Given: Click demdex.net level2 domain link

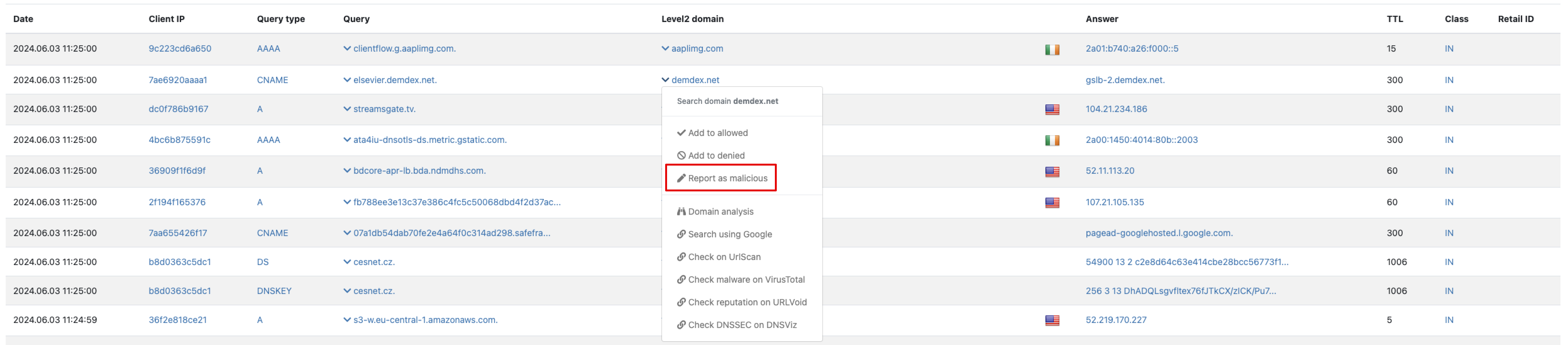Looking at the screenshot, I should (695, 80).
